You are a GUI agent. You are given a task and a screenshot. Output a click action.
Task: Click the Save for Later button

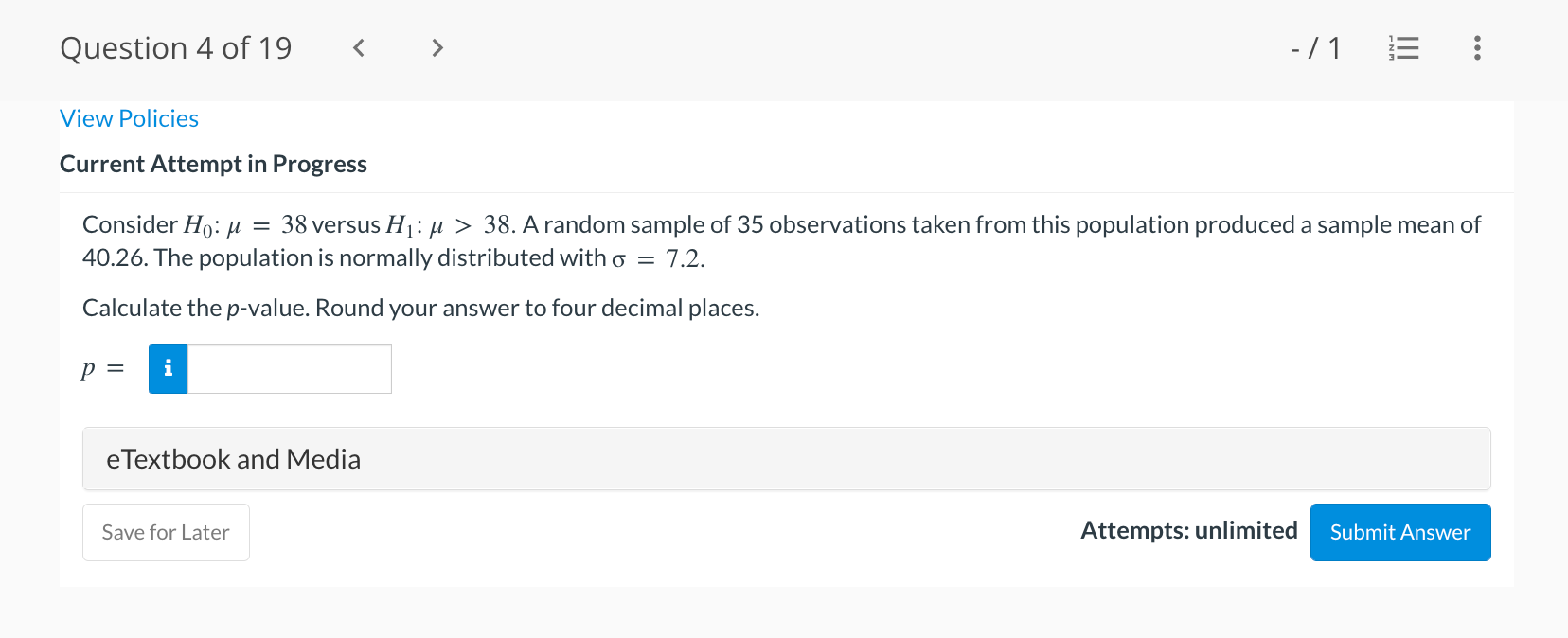166,532
